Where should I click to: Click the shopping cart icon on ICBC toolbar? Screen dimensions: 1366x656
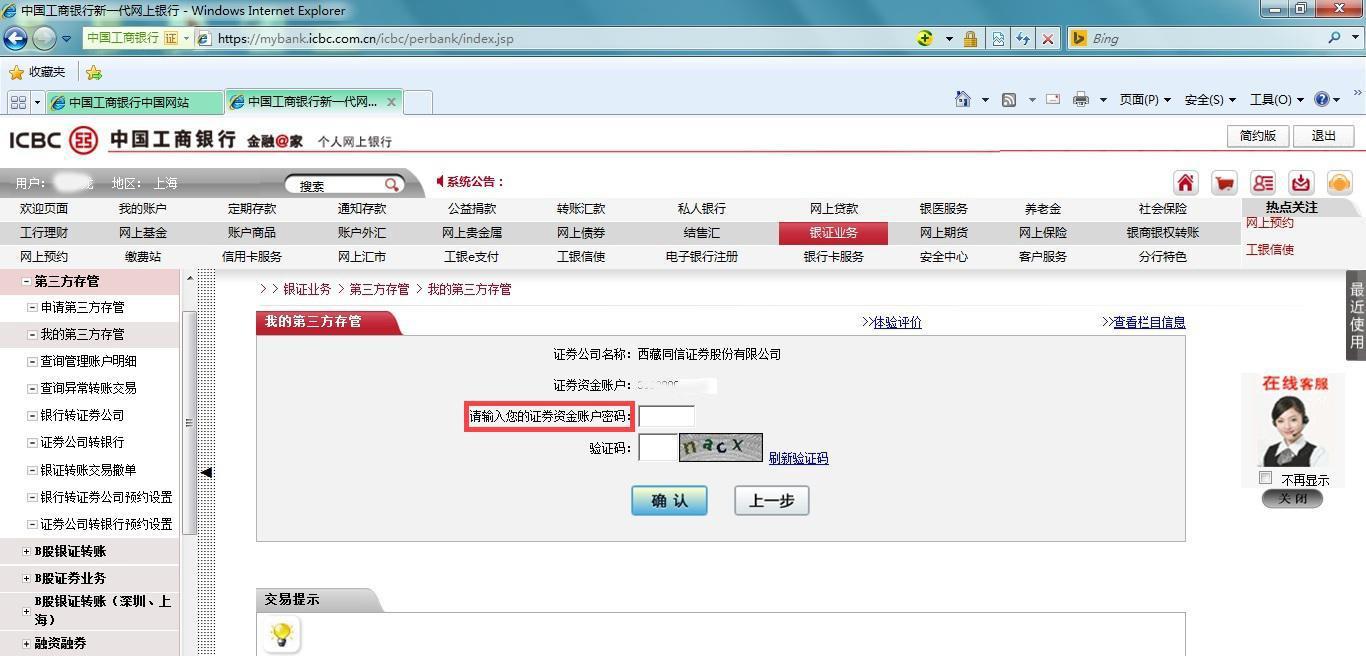pos(1224,183)
